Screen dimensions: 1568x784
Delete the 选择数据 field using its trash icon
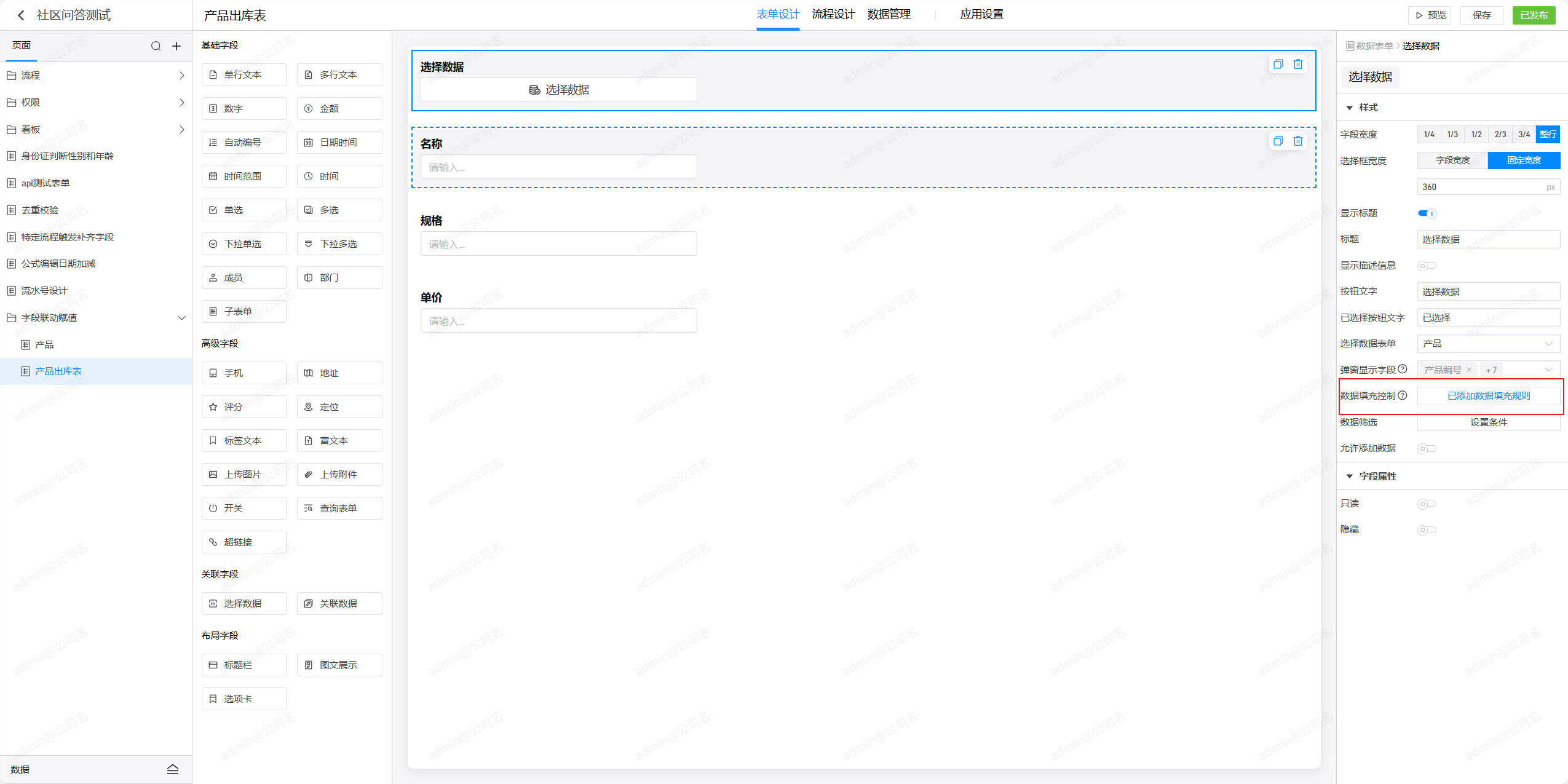click(x=1297, y=65)
